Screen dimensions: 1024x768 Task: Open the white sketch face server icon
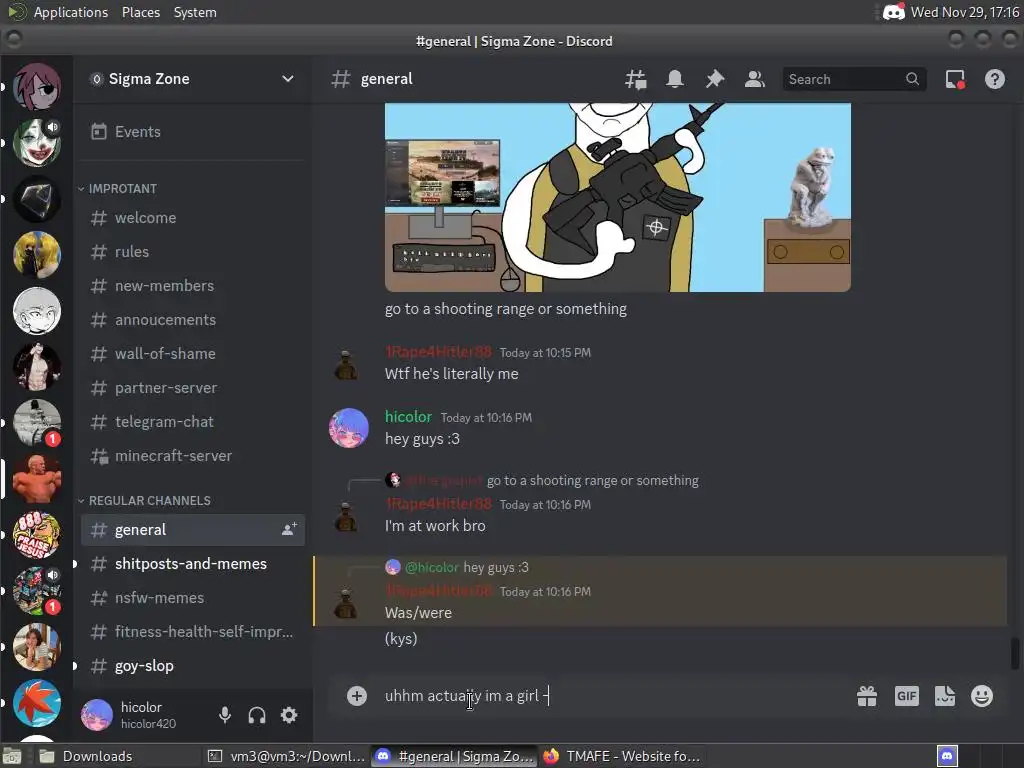[37, 311]
